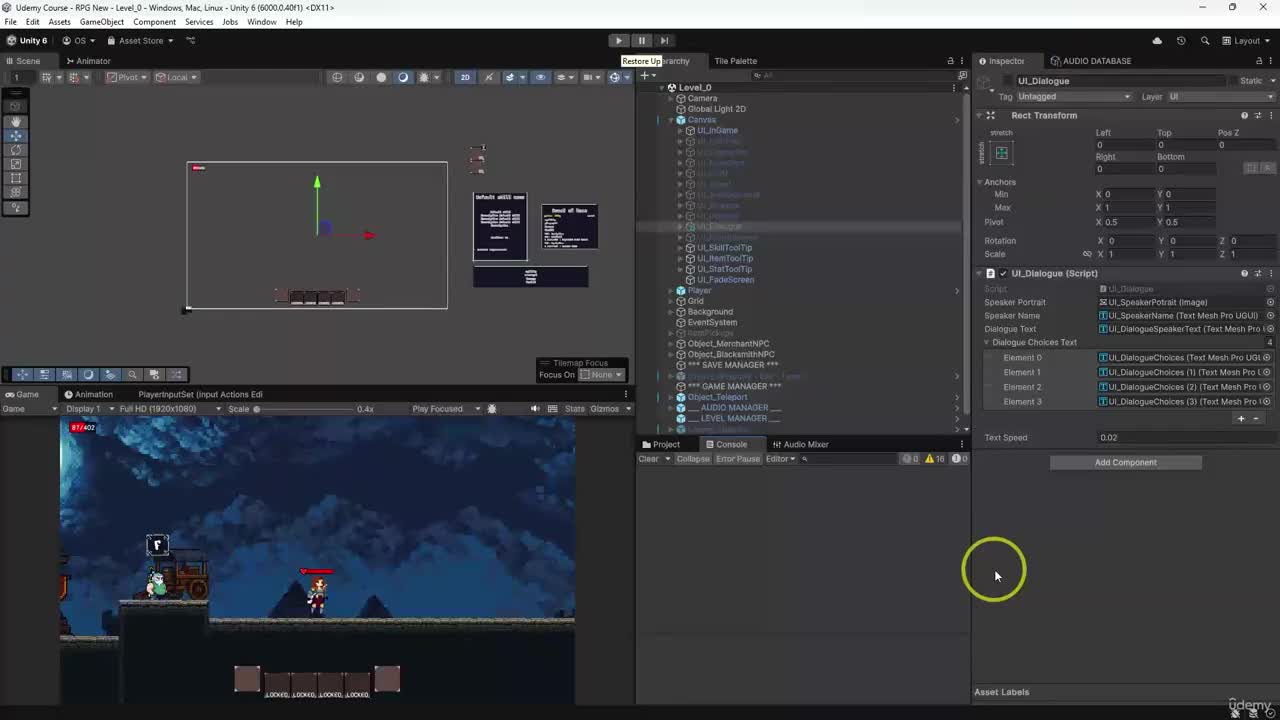Collapse the Canvas tree item arrow
Screen dimensions: 1280x720
coord(671,120)
